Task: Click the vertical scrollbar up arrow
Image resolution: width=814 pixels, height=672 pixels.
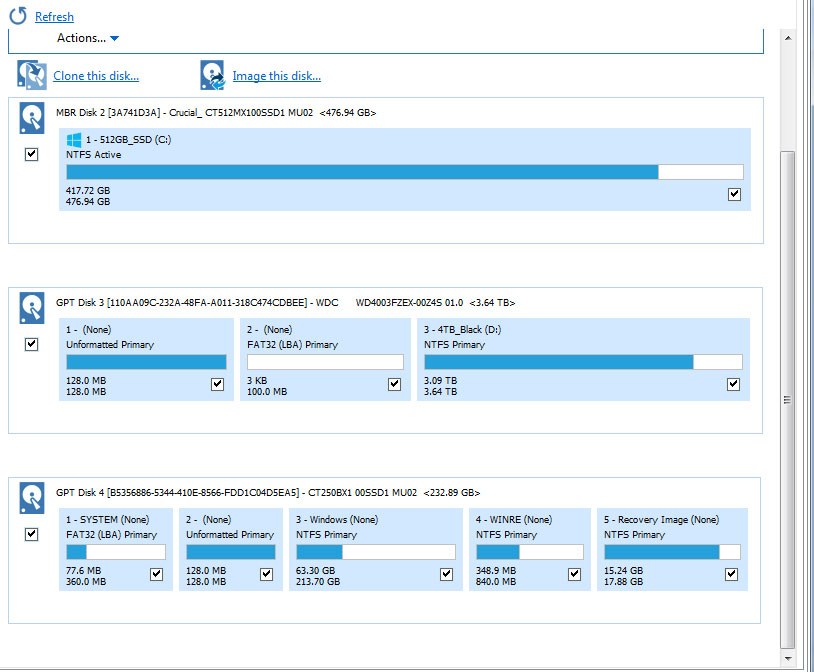Action: click(x=788, y=37)
